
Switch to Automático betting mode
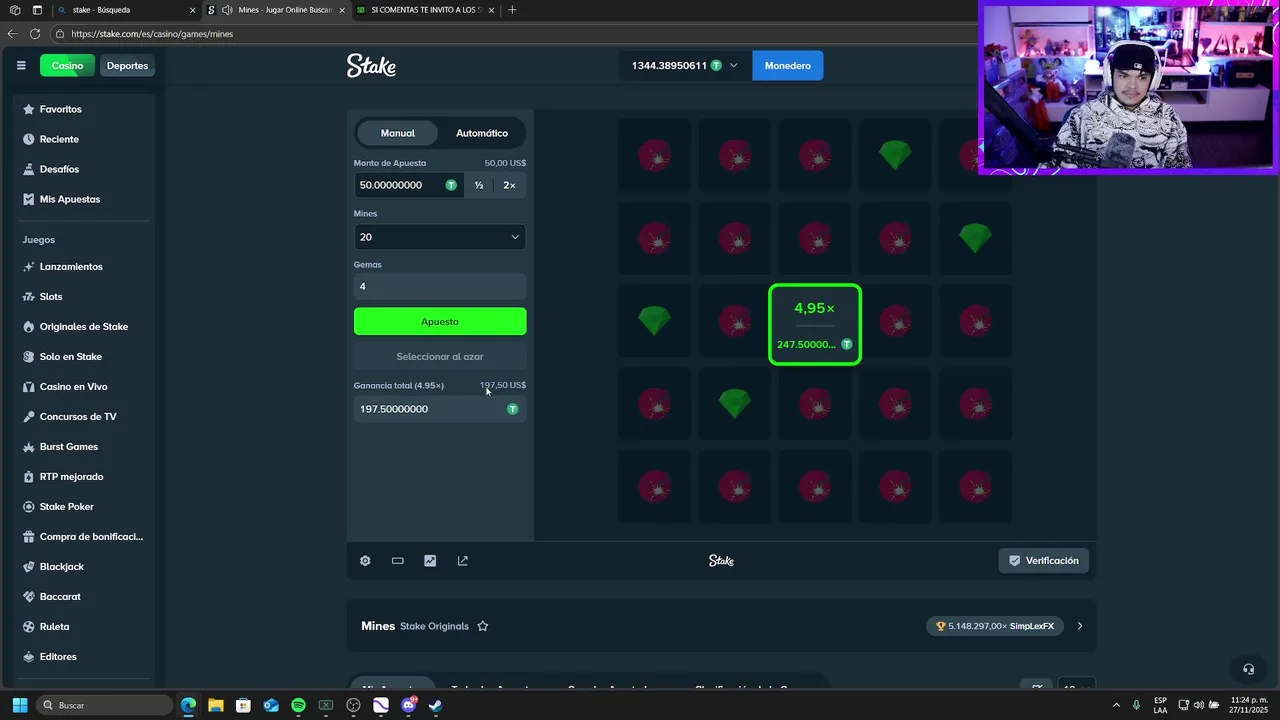point(482,133)
